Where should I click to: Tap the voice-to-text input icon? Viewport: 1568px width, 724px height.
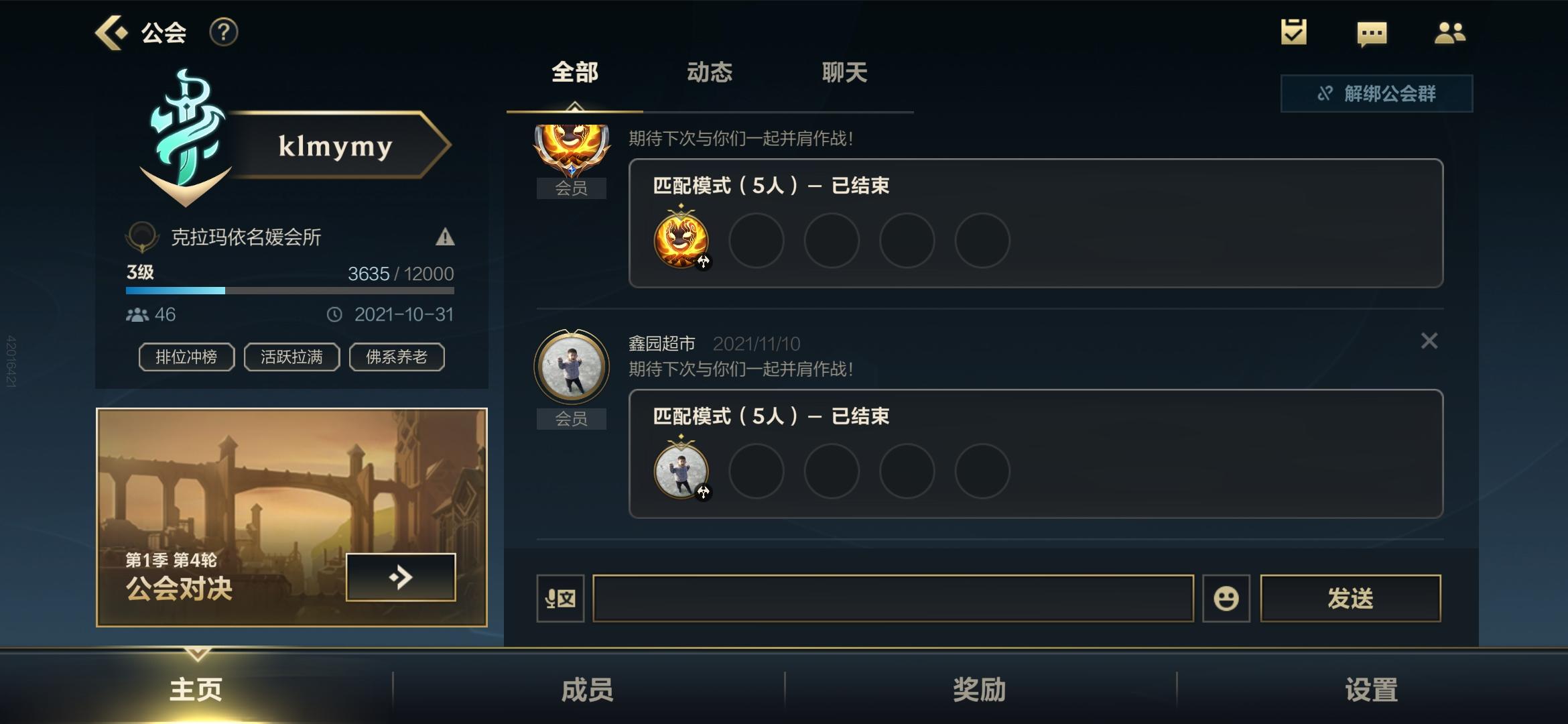(x=560, y=598)
